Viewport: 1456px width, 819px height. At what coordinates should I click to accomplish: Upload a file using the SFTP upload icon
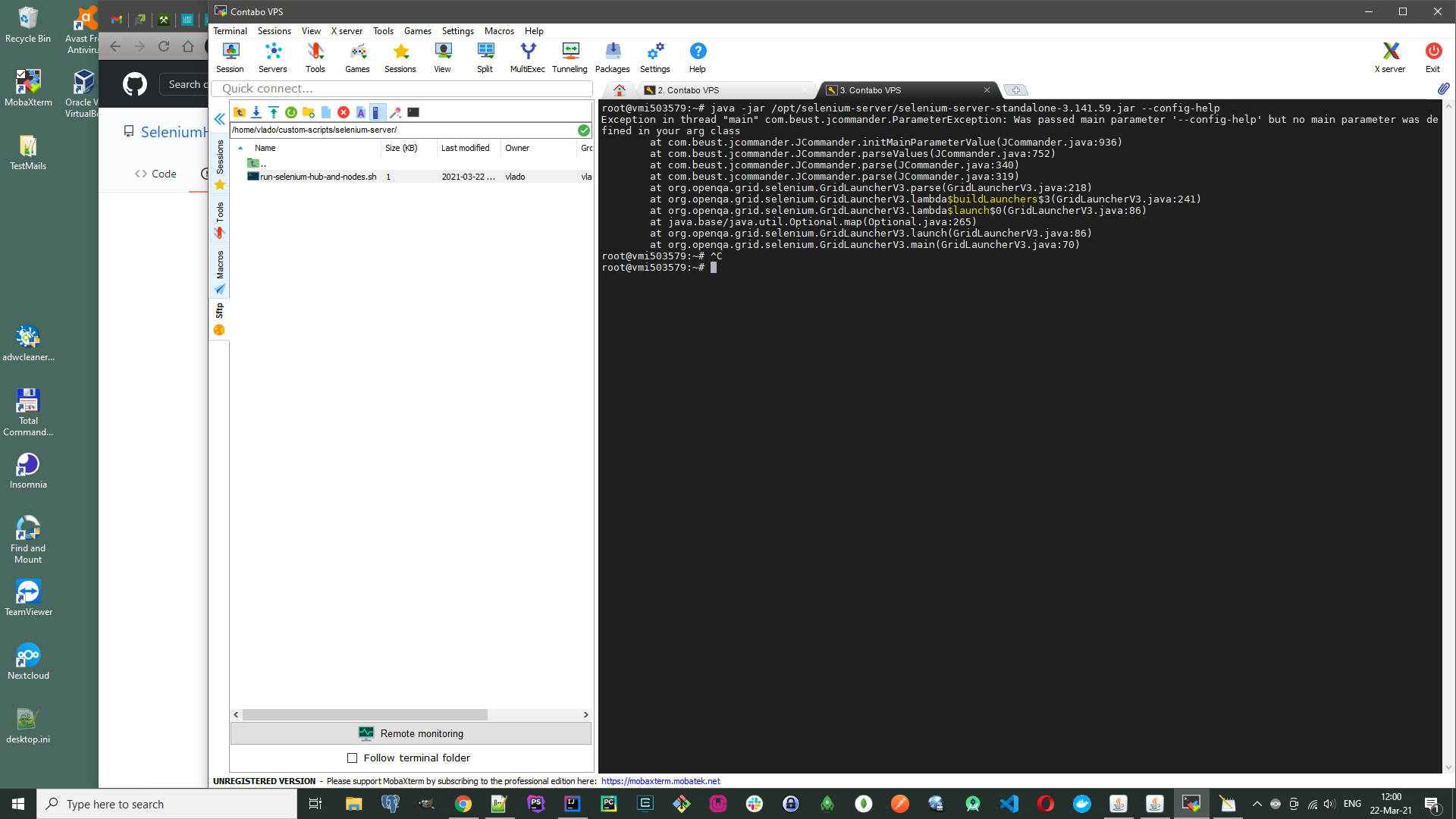tap(274, 112)
